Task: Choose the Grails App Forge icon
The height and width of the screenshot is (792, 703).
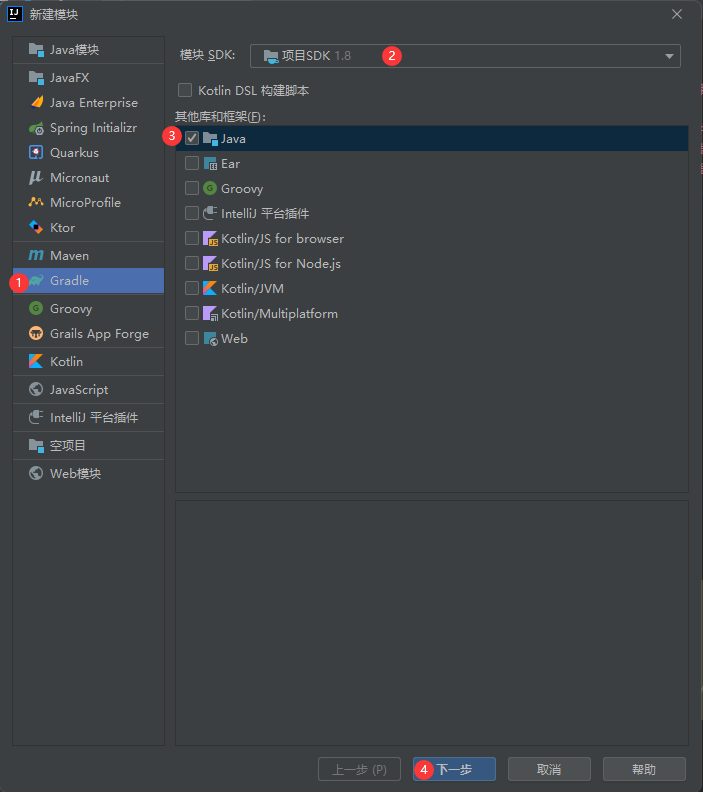Action: pos(36,333)
